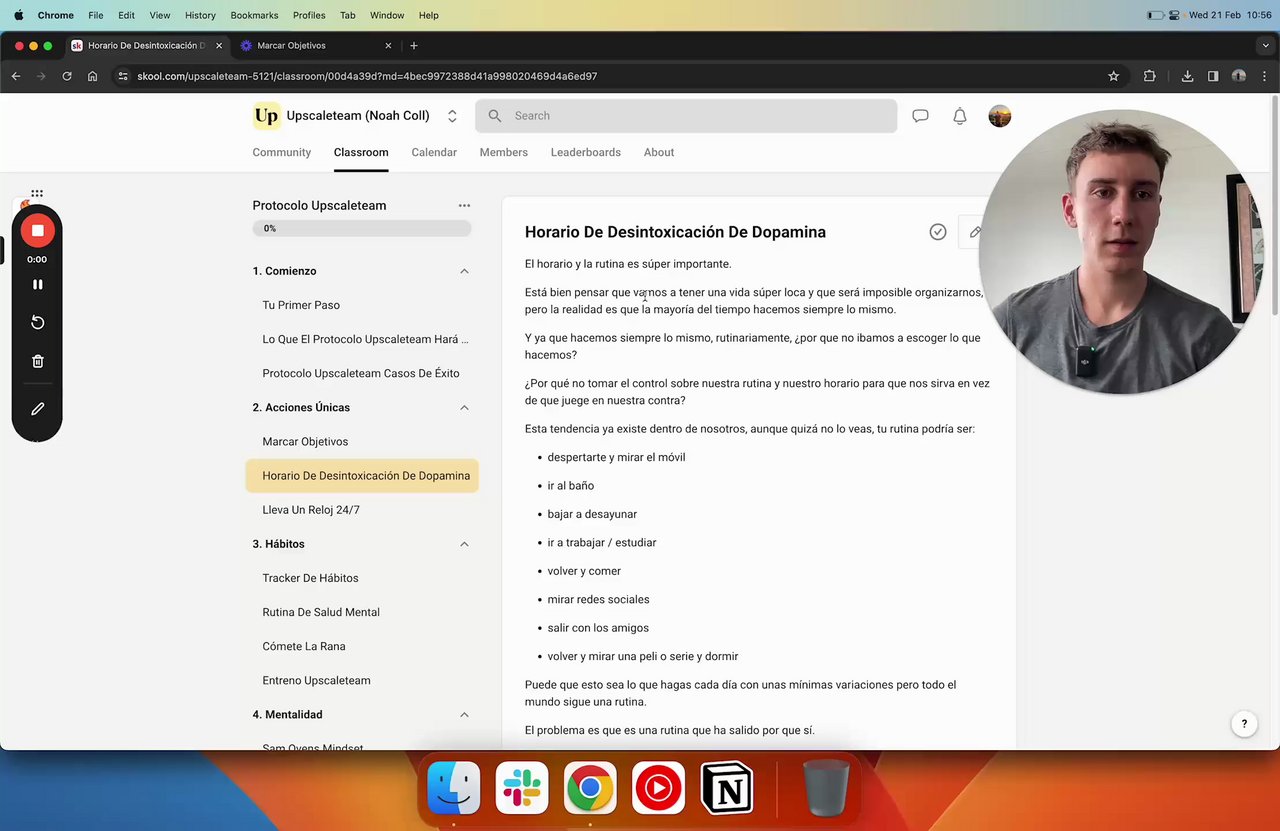Open the About tab
Image resolution: width=1280 pixels, height=831 pixels.
click(659, 152)
